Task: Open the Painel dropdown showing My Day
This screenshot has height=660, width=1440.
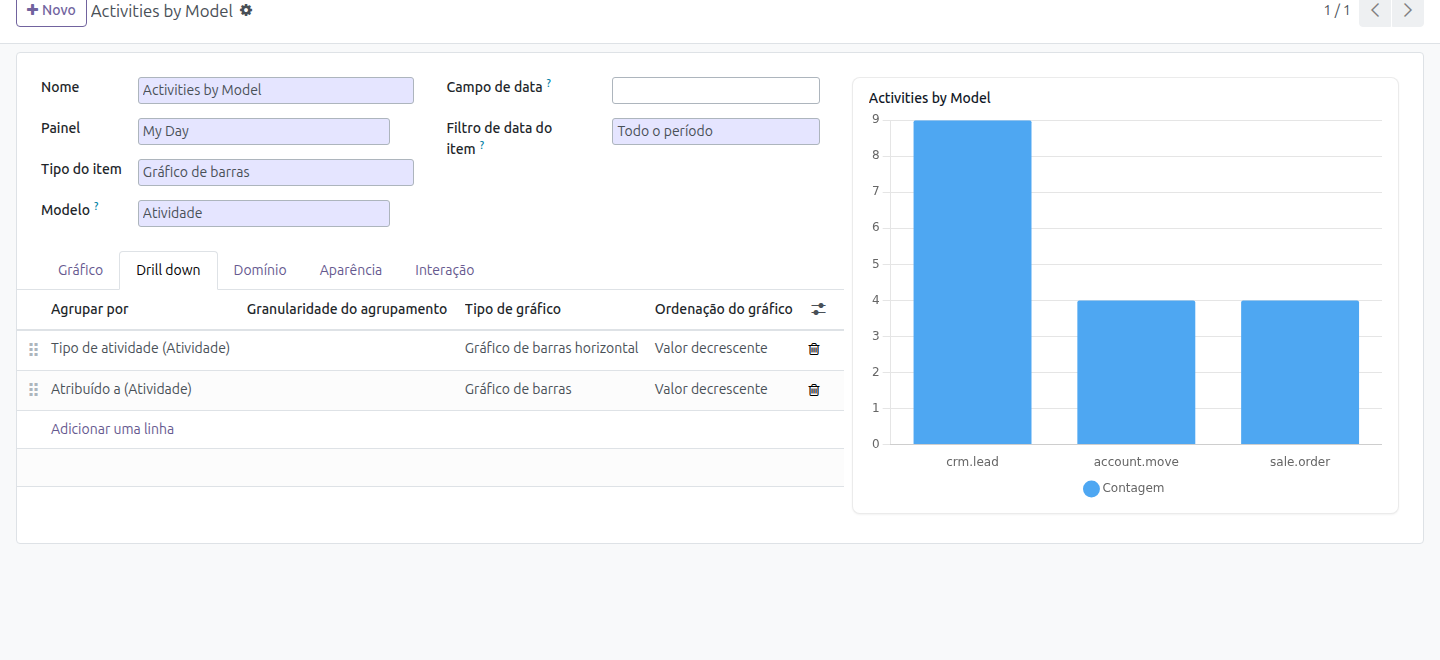Action: (264, 131)
